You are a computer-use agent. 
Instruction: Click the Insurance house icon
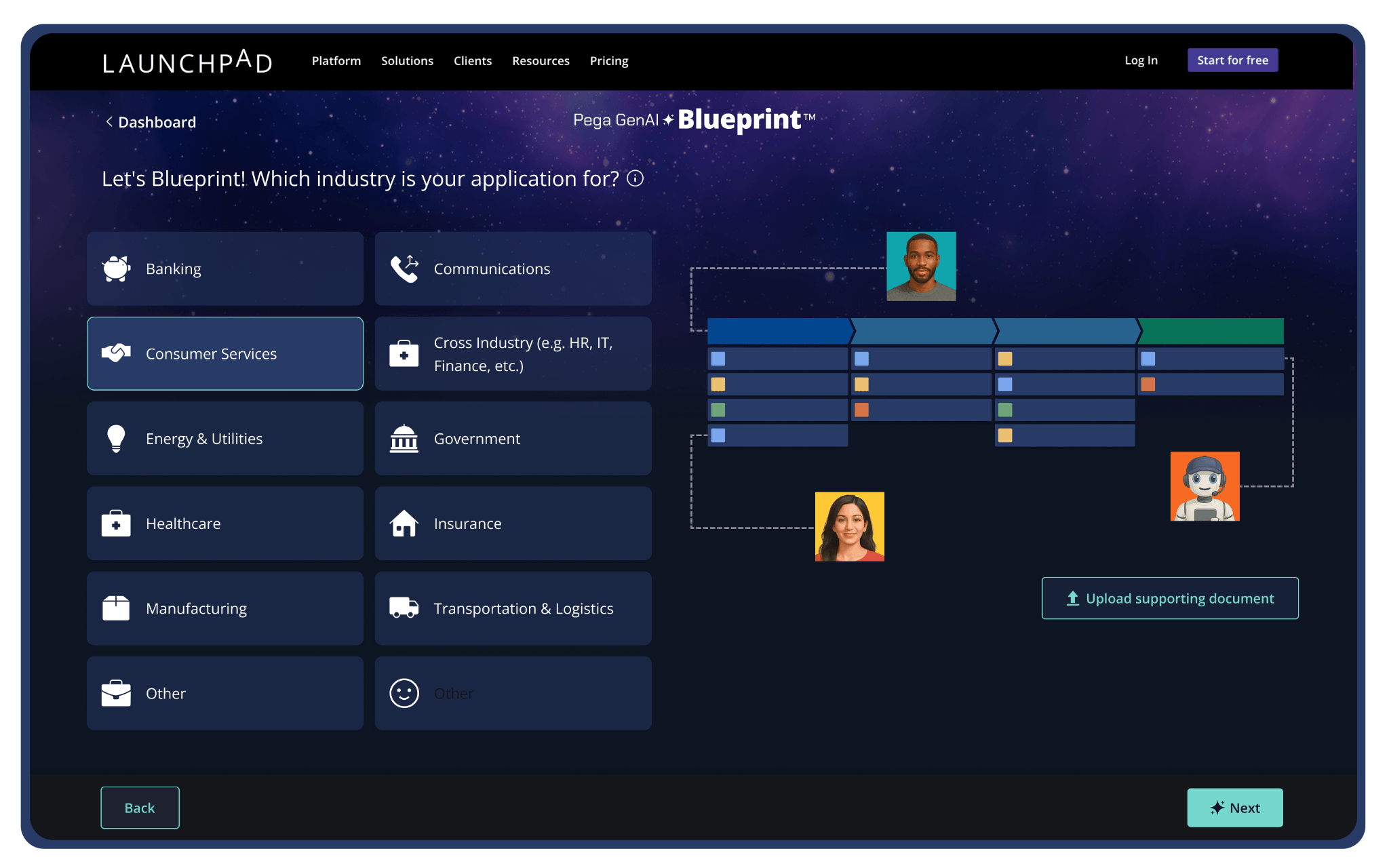coord(404,524)
